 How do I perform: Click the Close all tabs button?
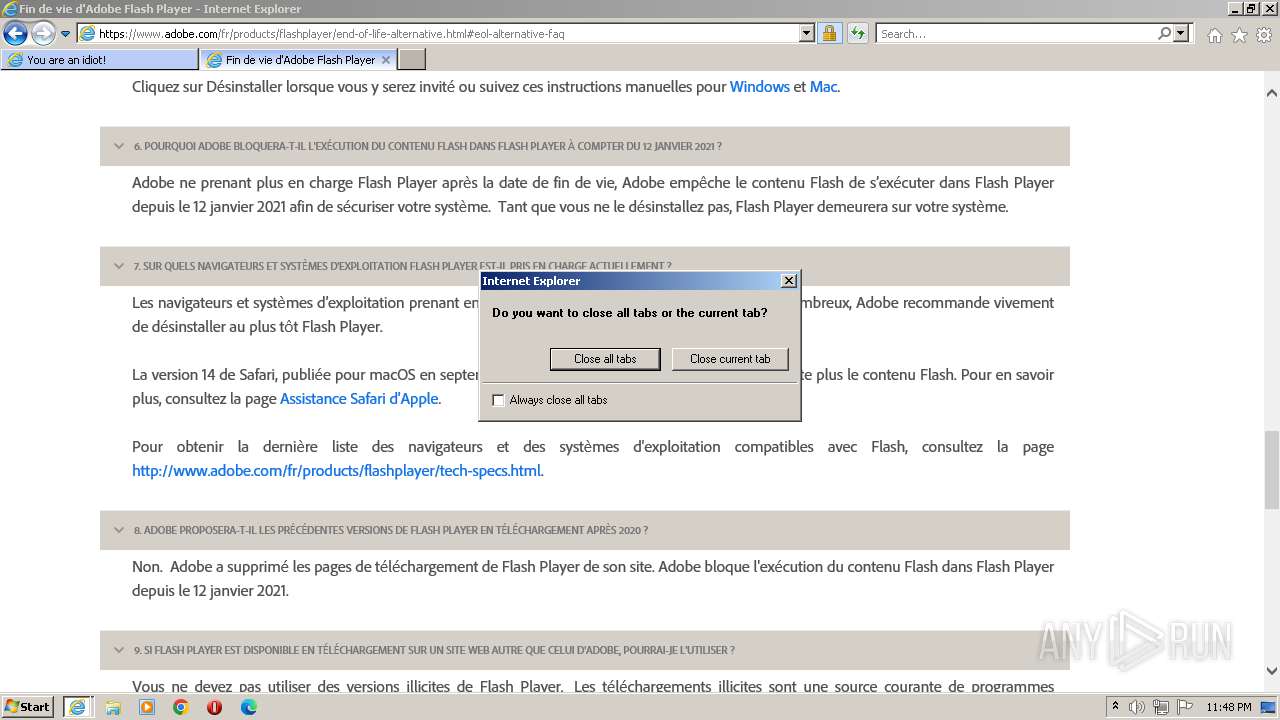(605, 359)
